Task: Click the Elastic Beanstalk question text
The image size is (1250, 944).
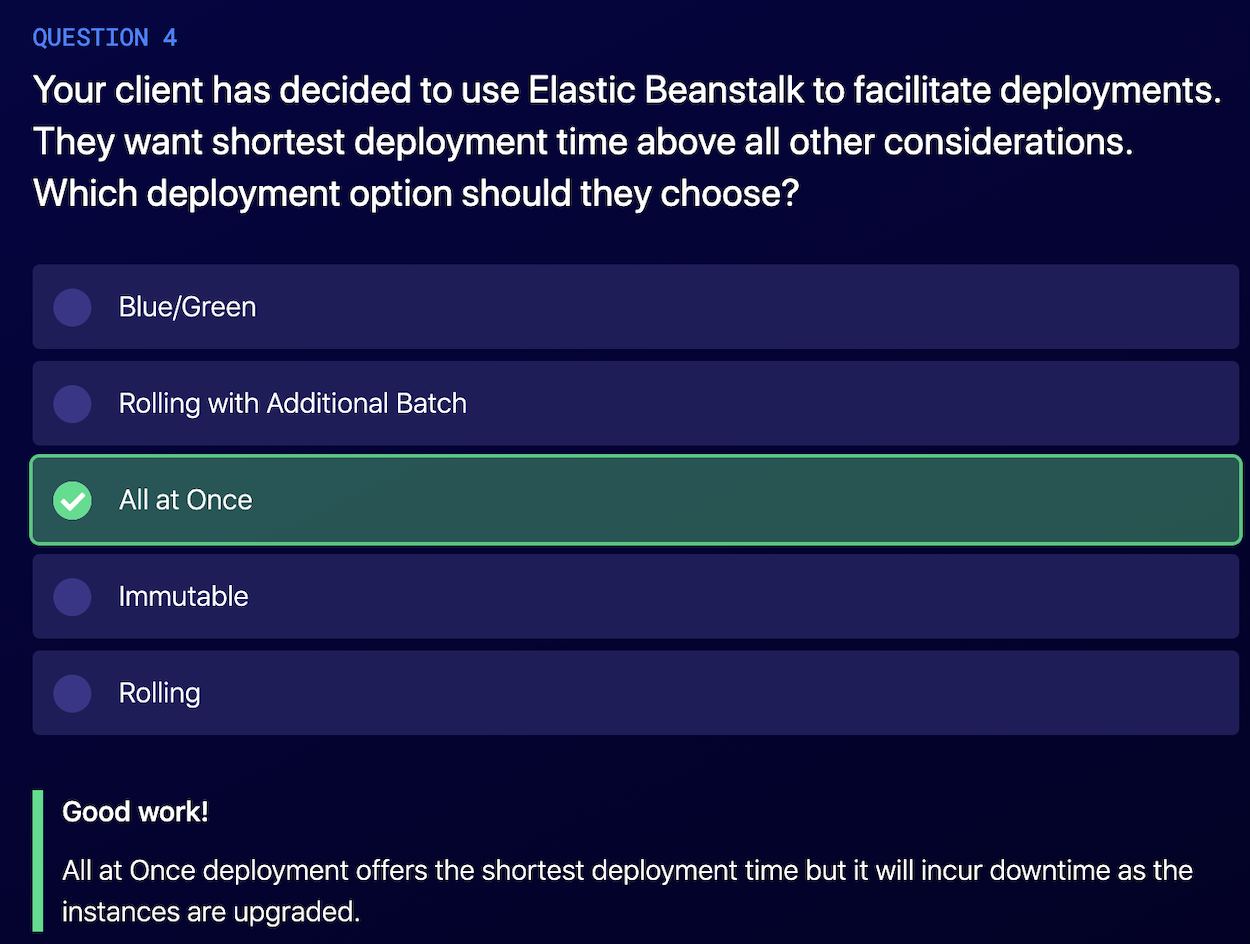Action: [627, 90]
